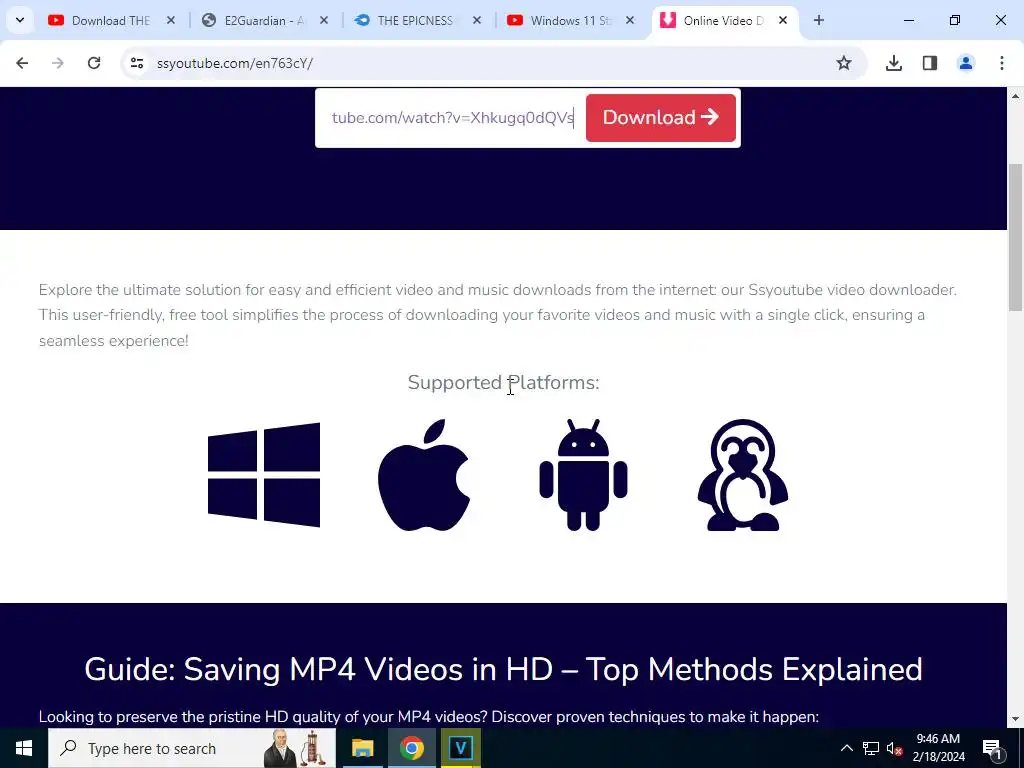Viewport: 1024px width, 768px height.
Task: Show hidden system tray icons
Action: coord(846,748)
